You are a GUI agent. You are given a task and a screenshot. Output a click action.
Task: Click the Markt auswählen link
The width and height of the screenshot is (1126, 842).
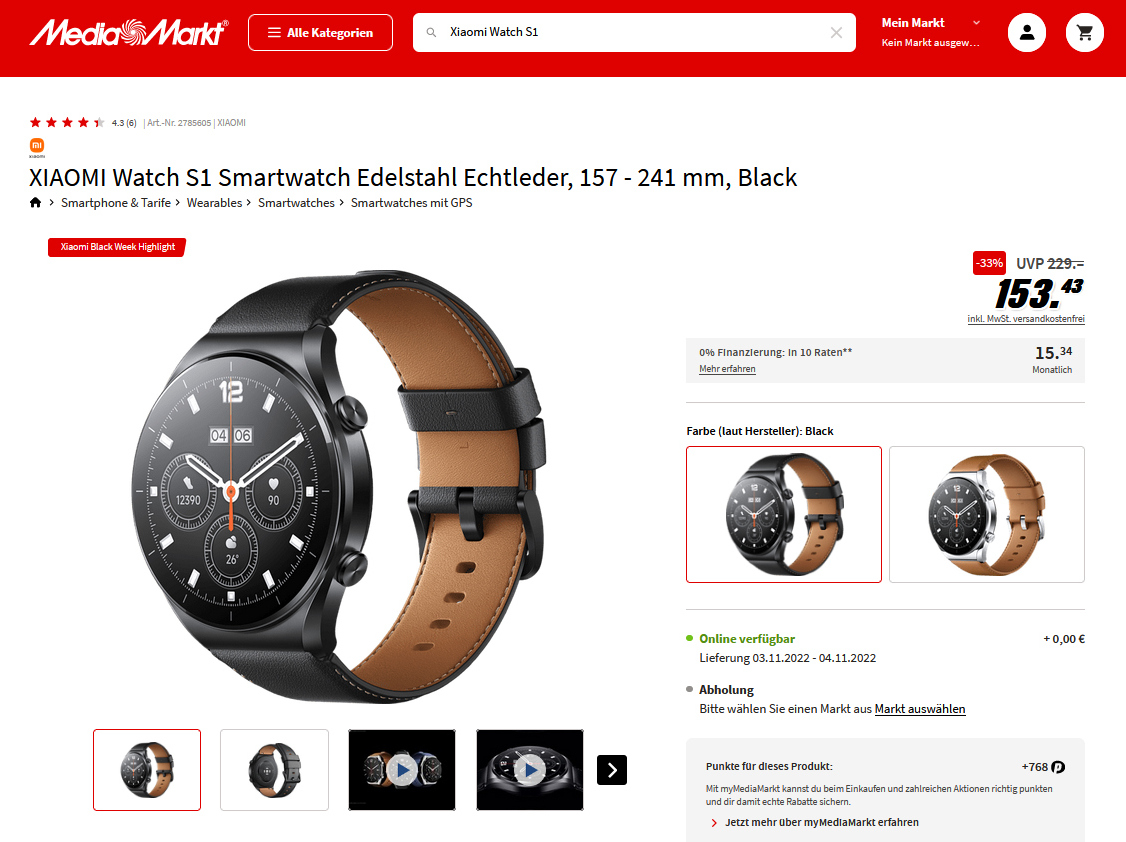(920, 709)
